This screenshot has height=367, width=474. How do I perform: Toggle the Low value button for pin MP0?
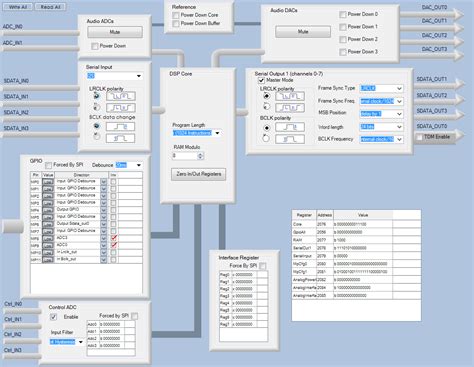[48, 182]
